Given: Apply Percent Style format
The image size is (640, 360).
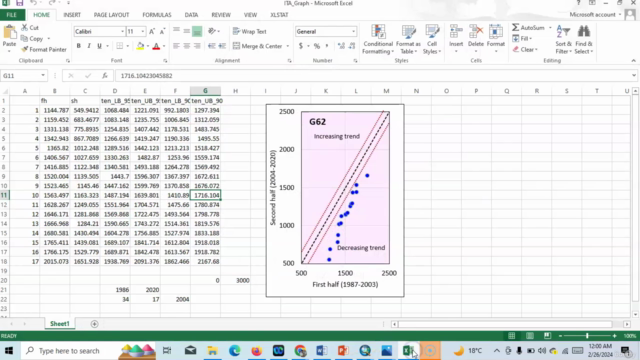Looking at the screenshot, I should [317, 46].
